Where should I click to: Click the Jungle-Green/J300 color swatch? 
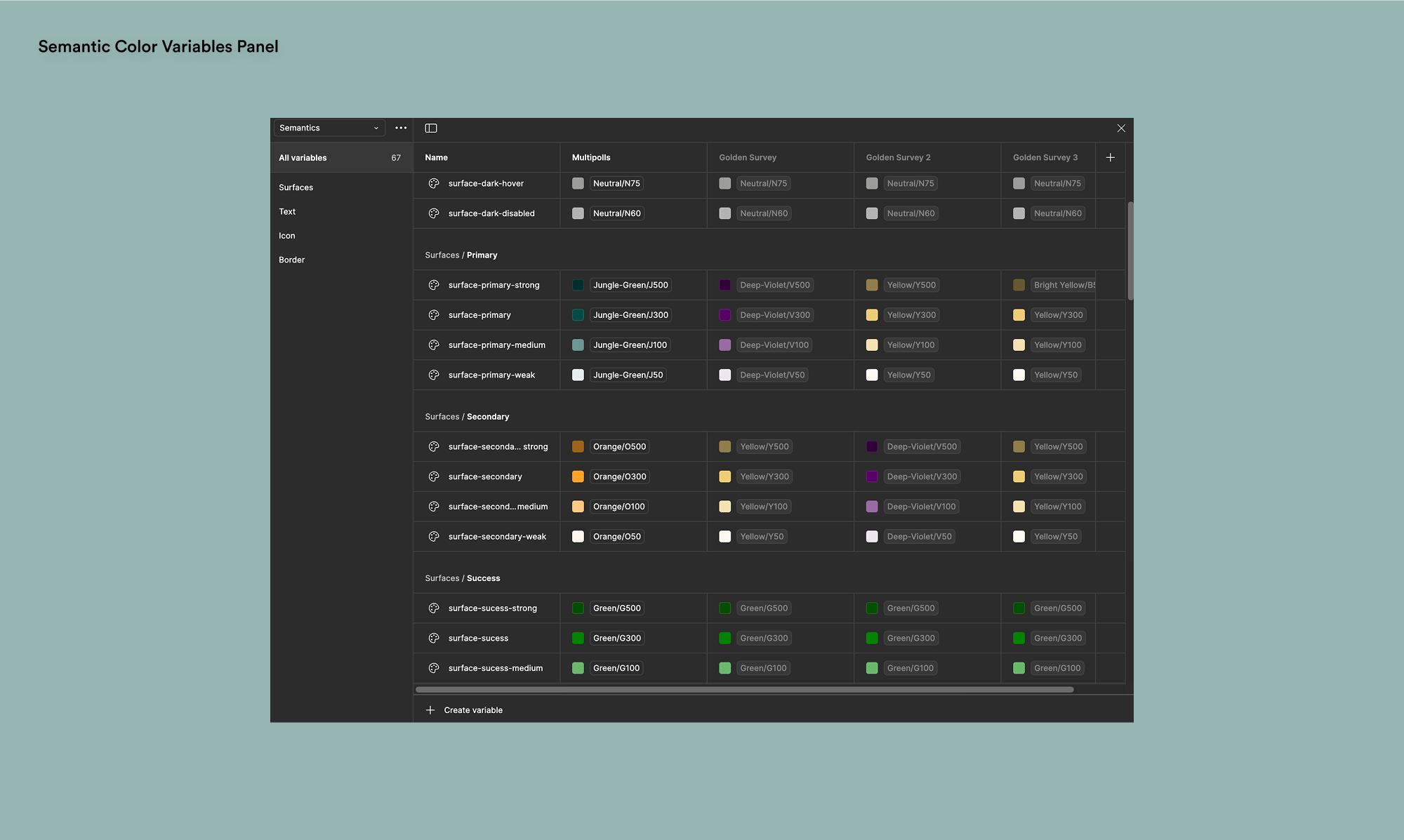578,315
